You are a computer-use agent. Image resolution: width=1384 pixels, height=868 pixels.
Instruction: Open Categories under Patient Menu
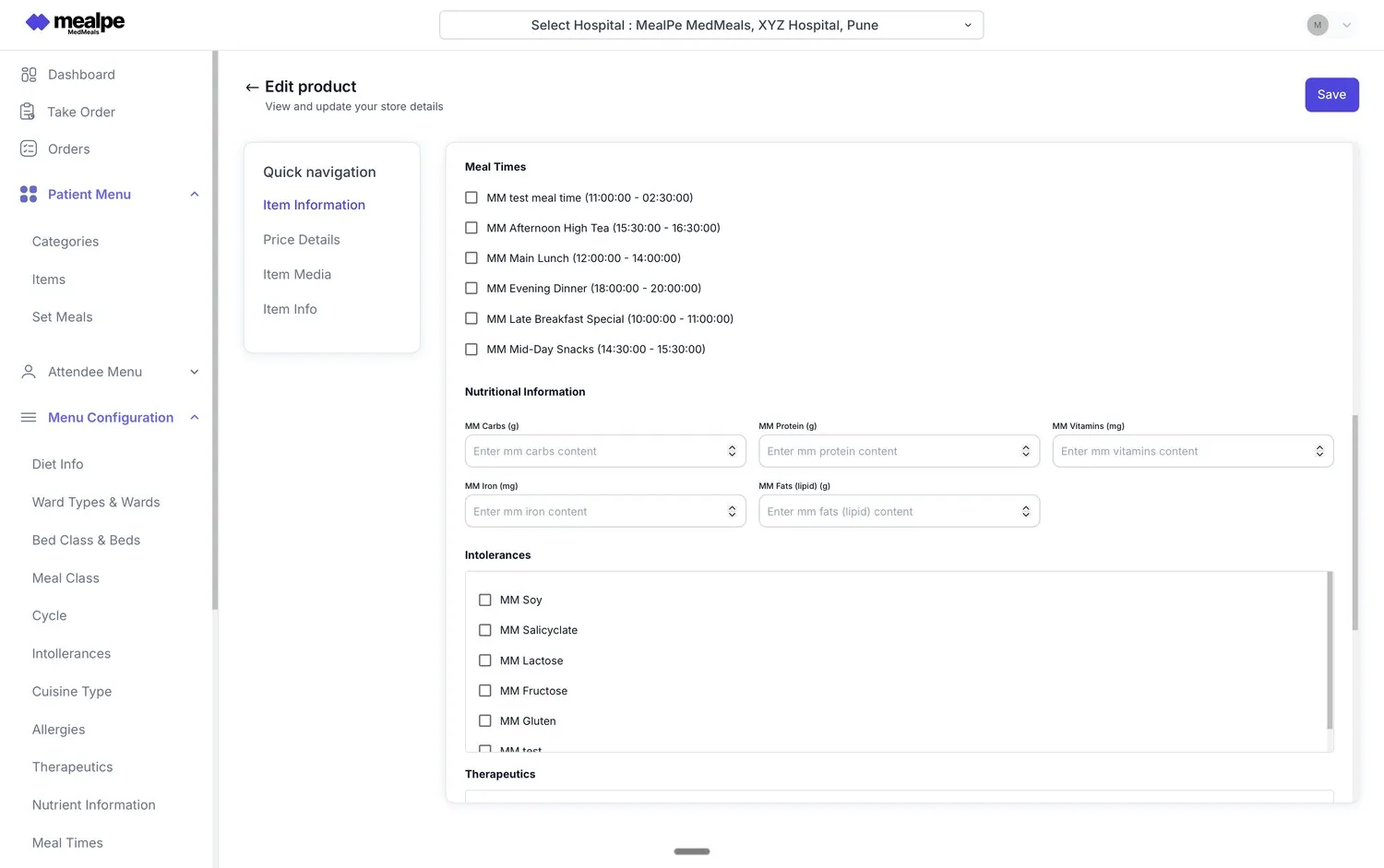[66, 242]
